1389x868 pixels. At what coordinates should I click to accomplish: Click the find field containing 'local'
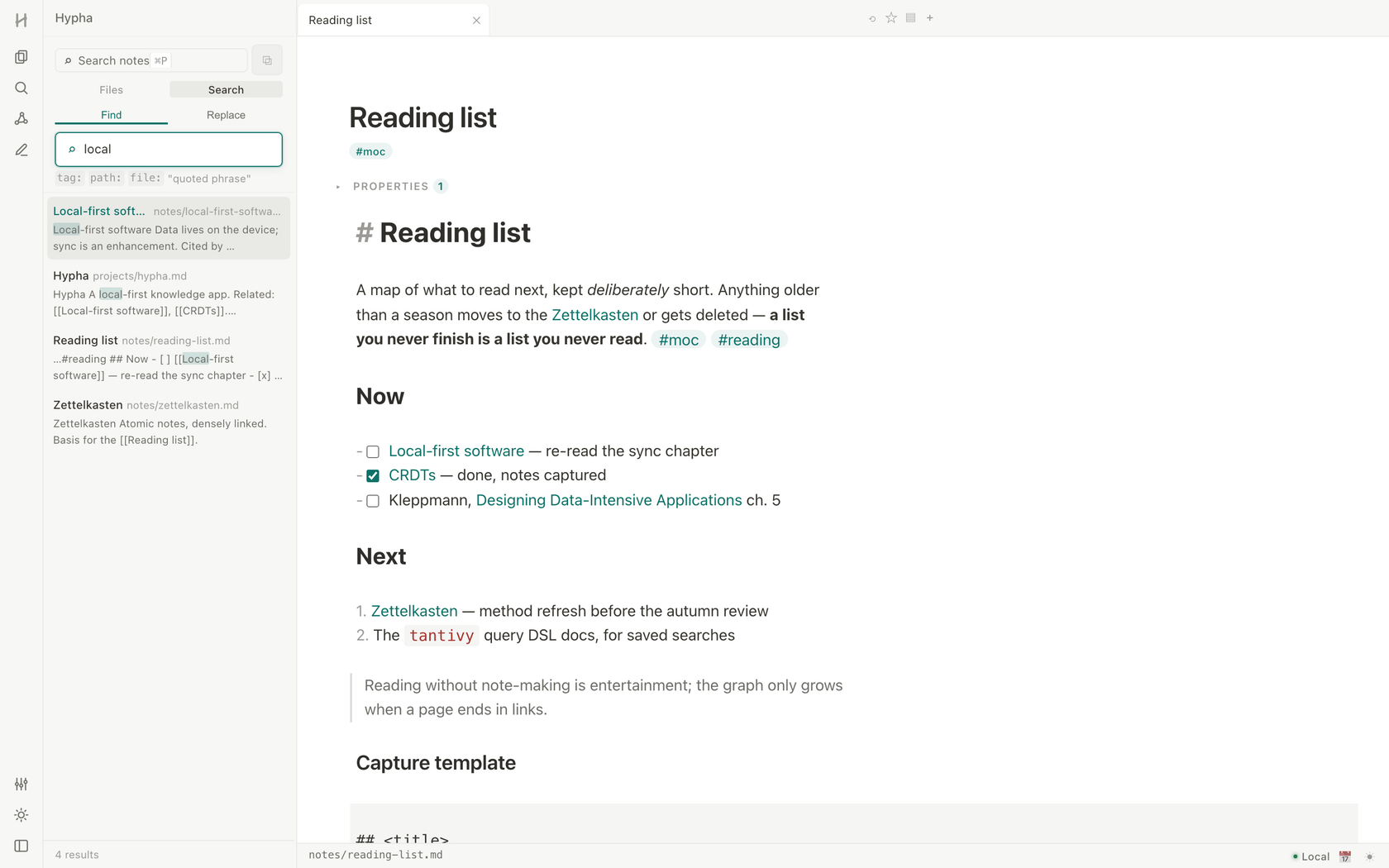click(x=169, y=150)
